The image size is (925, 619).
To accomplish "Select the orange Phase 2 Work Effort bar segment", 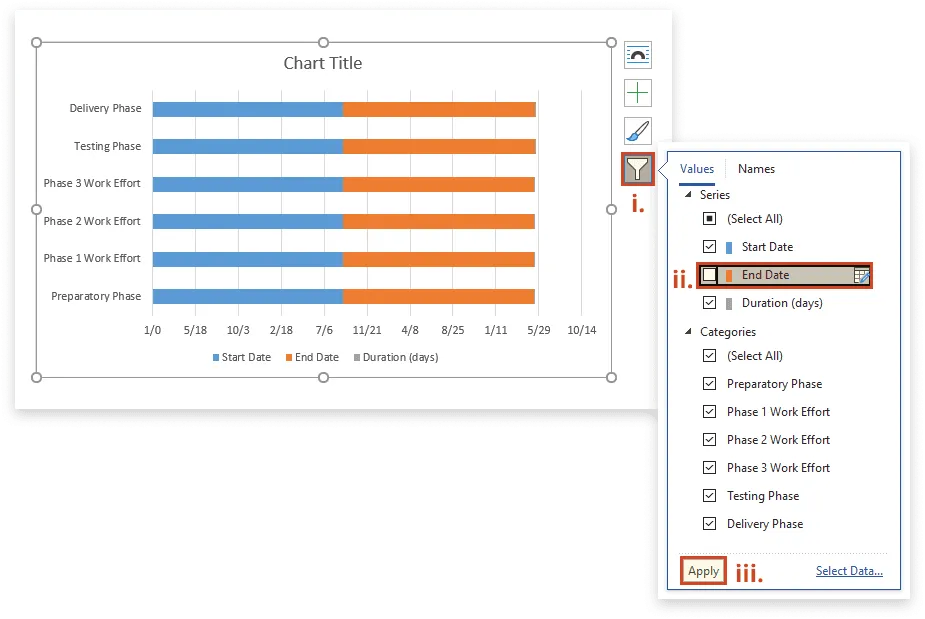I will click(x=439, y=221).
